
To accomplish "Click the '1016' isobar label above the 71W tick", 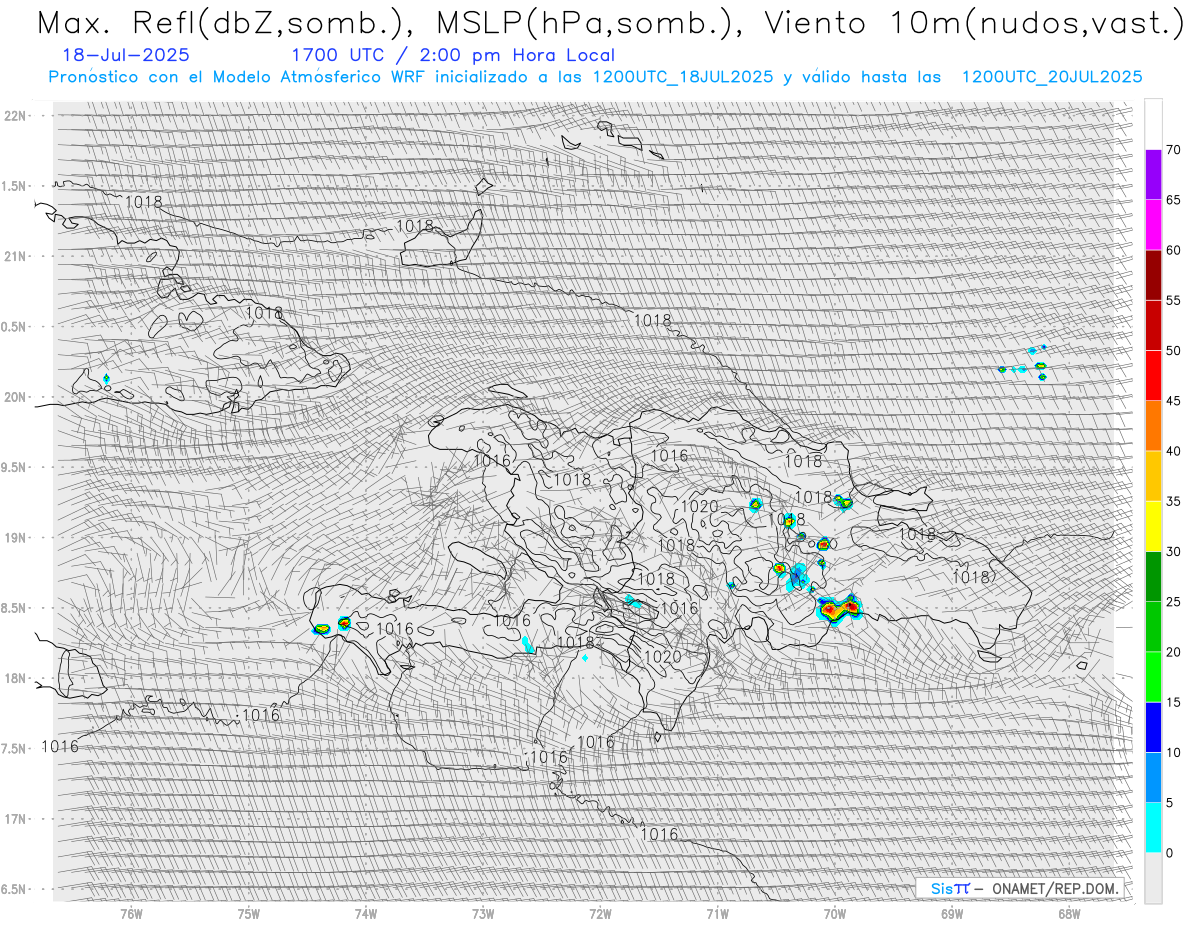I will pyautogui.click(x=659, y=834).
